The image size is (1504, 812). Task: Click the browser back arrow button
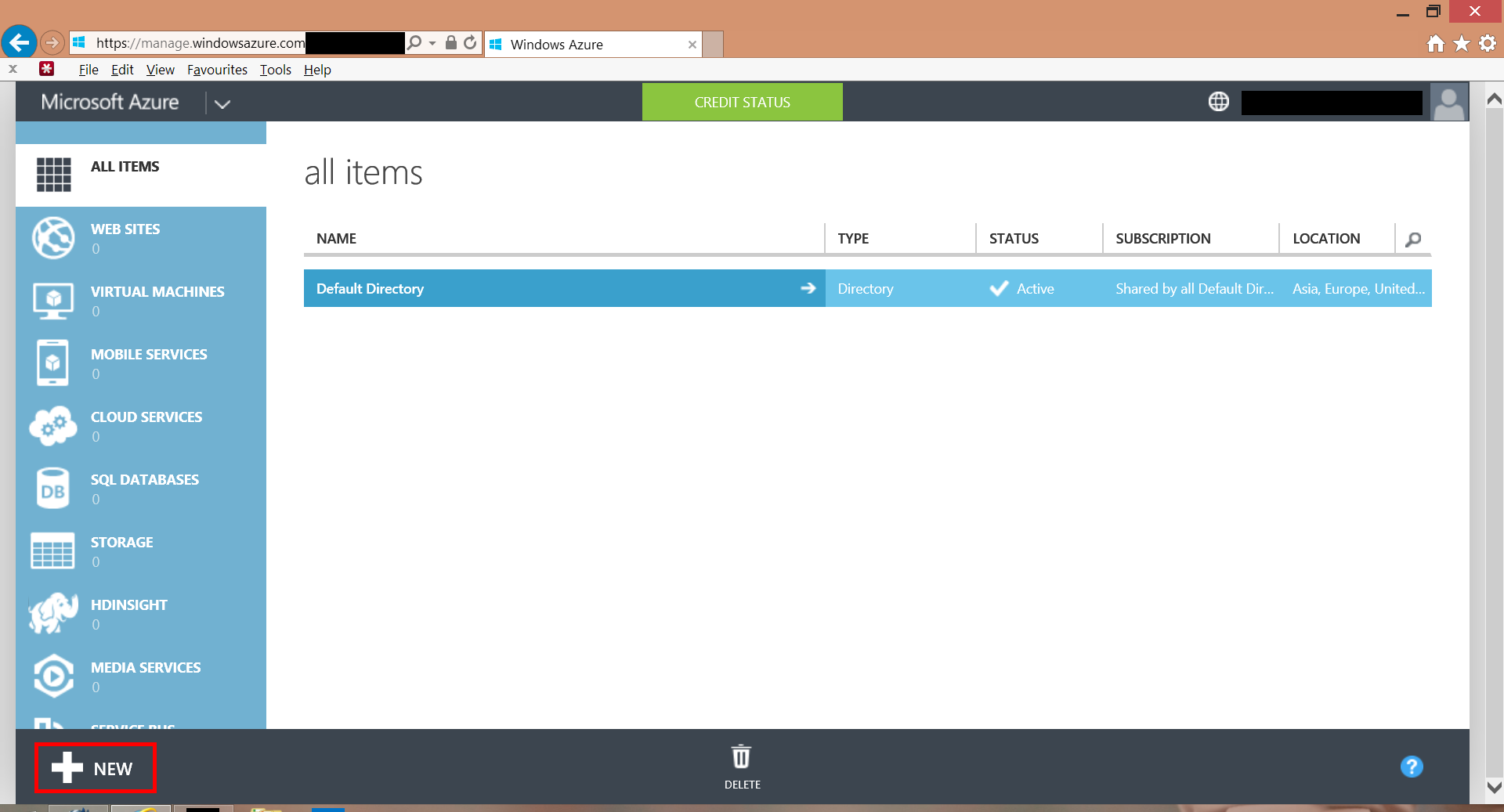click(19, 42)
